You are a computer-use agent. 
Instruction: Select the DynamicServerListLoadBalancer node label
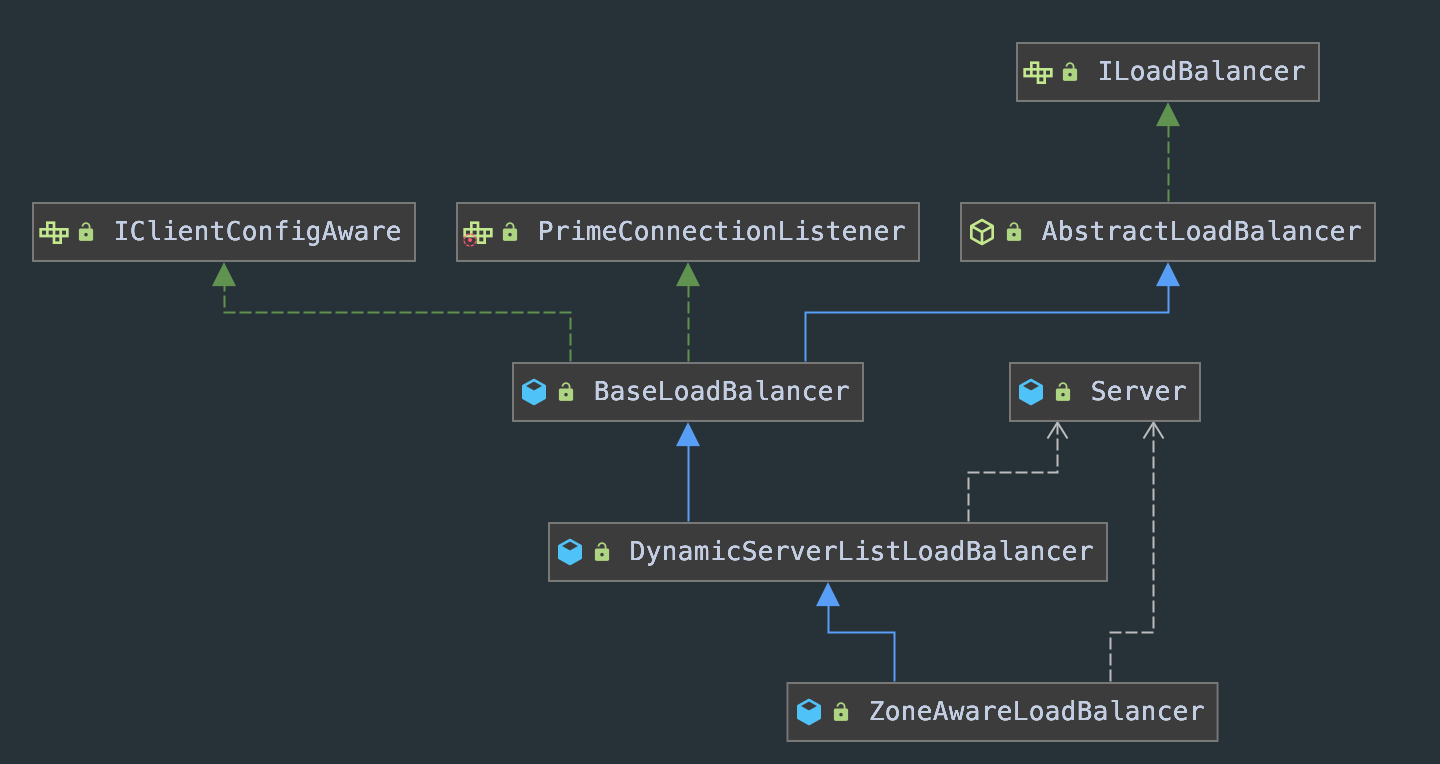[x=861, y=552]
